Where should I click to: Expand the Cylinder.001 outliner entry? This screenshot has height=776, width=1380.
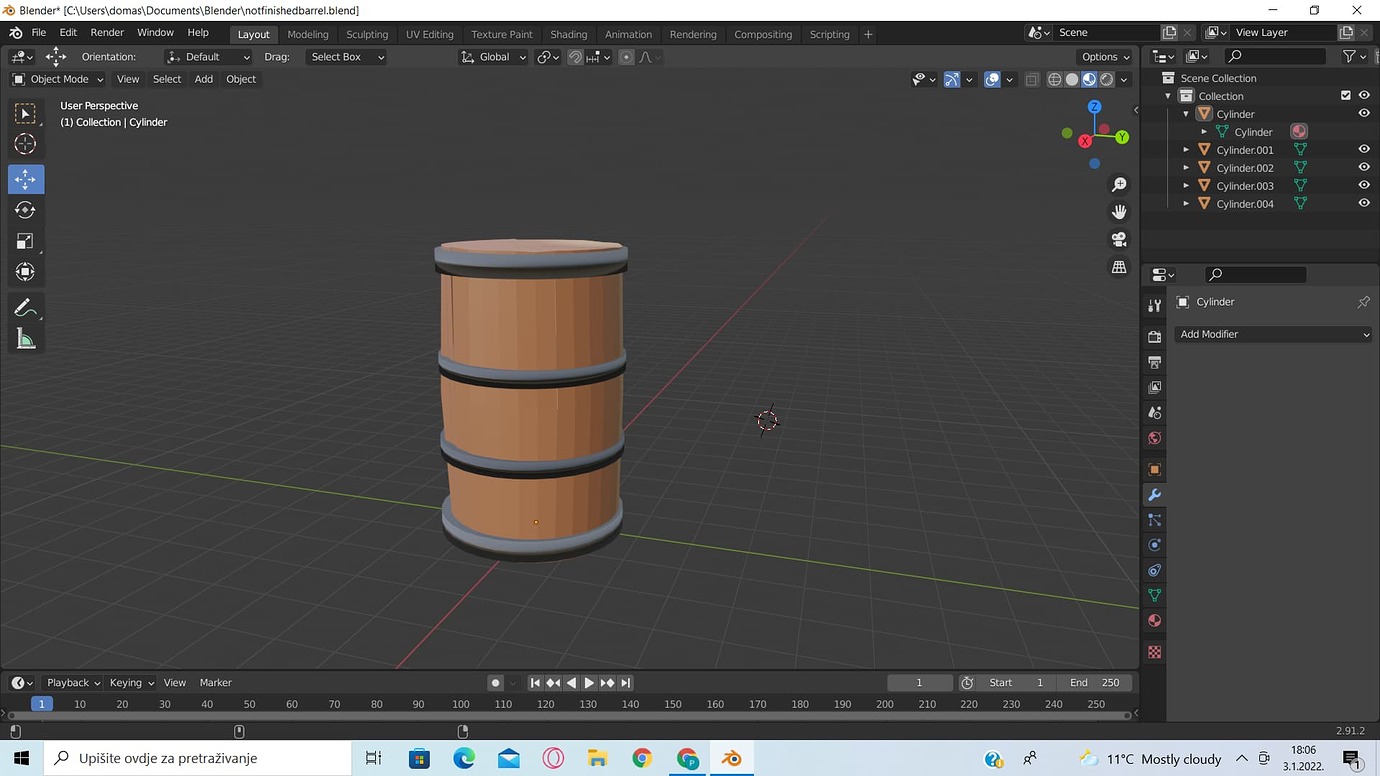pyautogui.click(x=1186, y=148)
